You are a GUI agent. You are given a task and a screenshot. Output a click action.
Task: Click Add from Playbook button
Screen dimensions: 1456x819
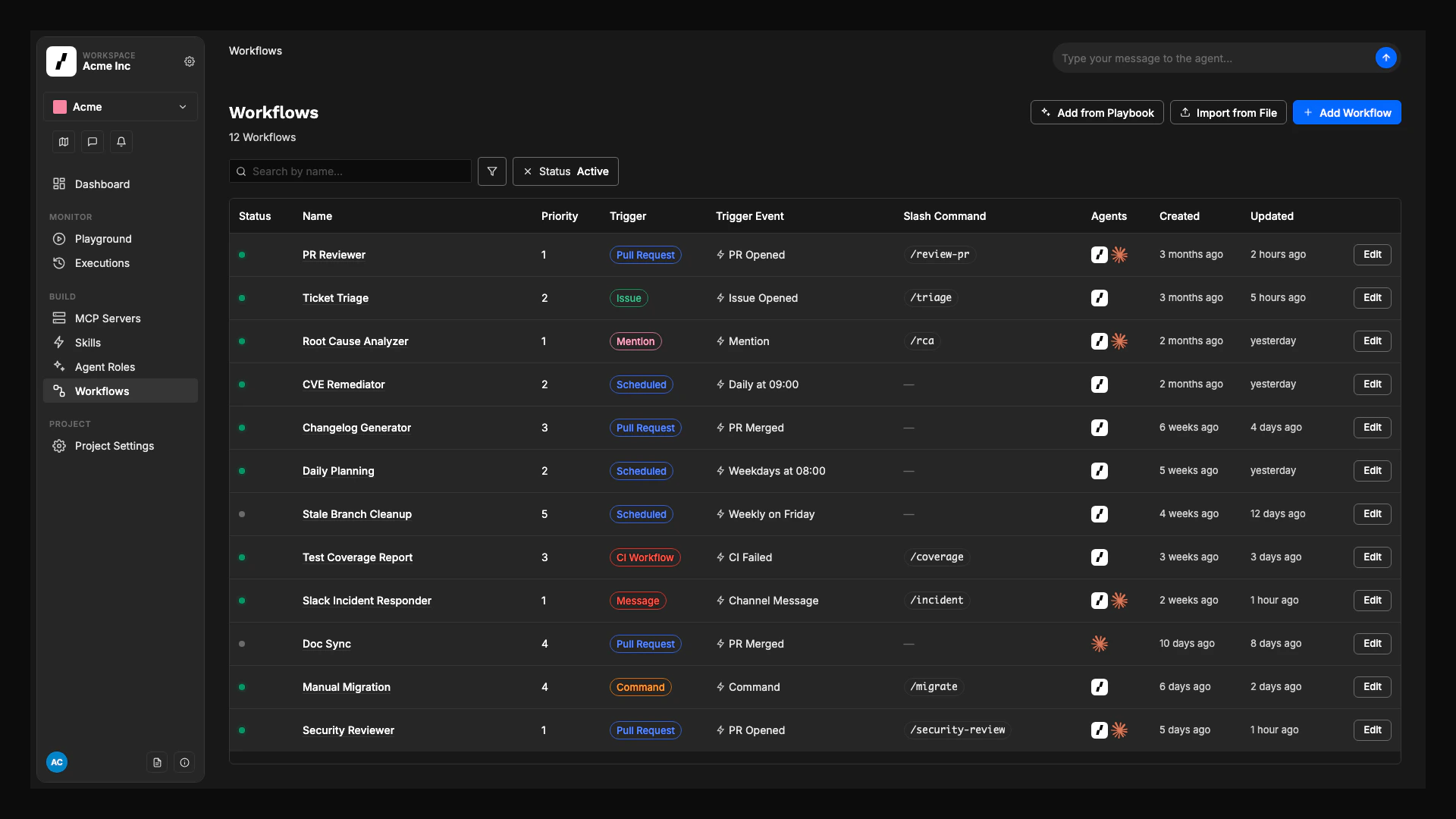[x=1097, y=113]
